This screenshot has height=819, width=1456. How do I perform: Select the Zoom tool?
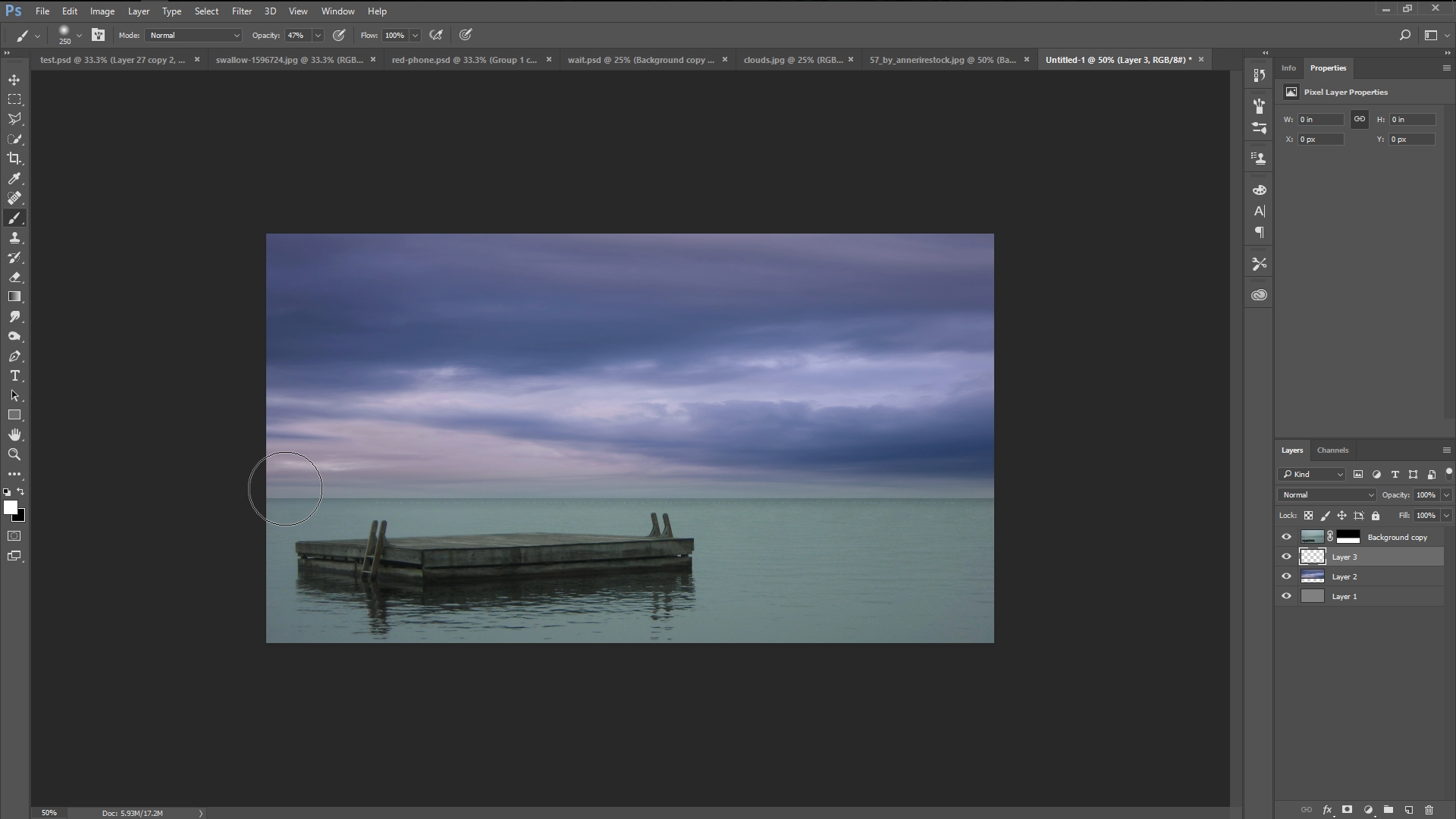(x=14, y=455)
